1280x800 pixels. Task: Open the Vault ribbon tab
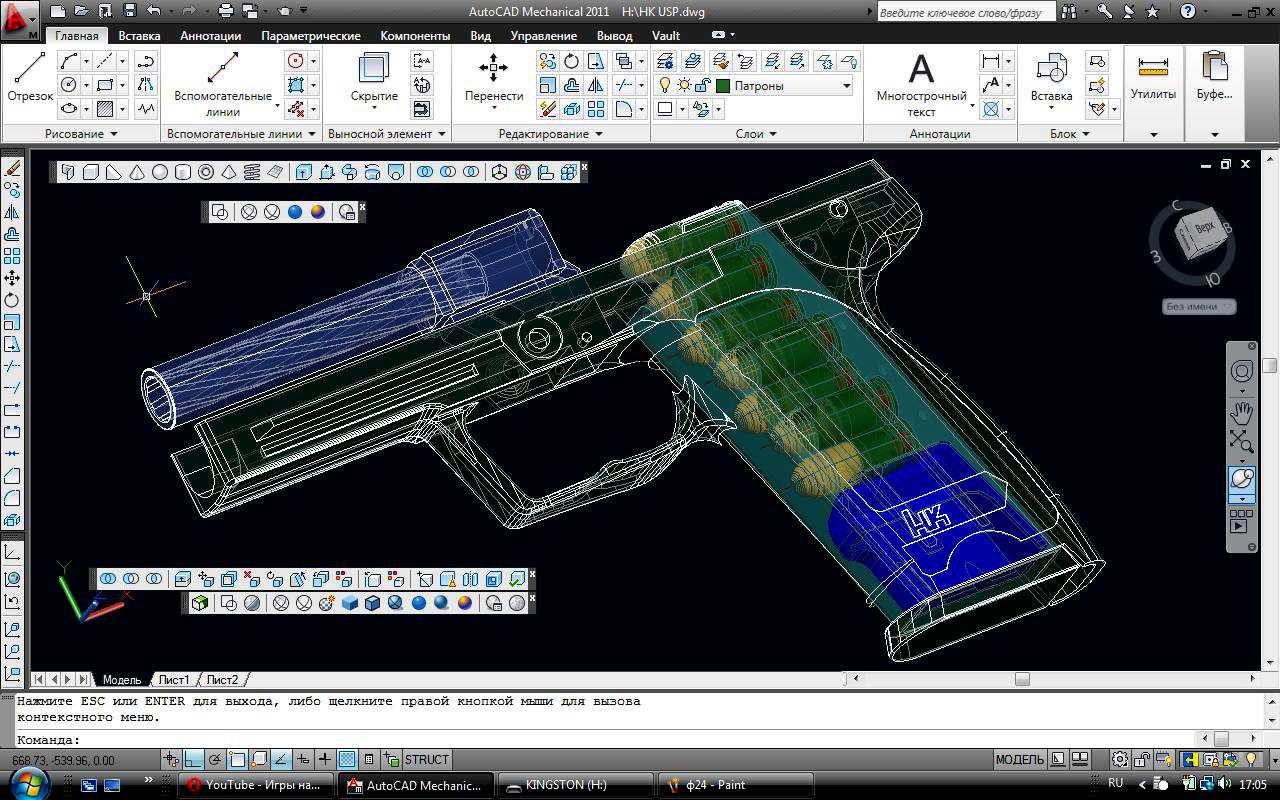point(666,35)
